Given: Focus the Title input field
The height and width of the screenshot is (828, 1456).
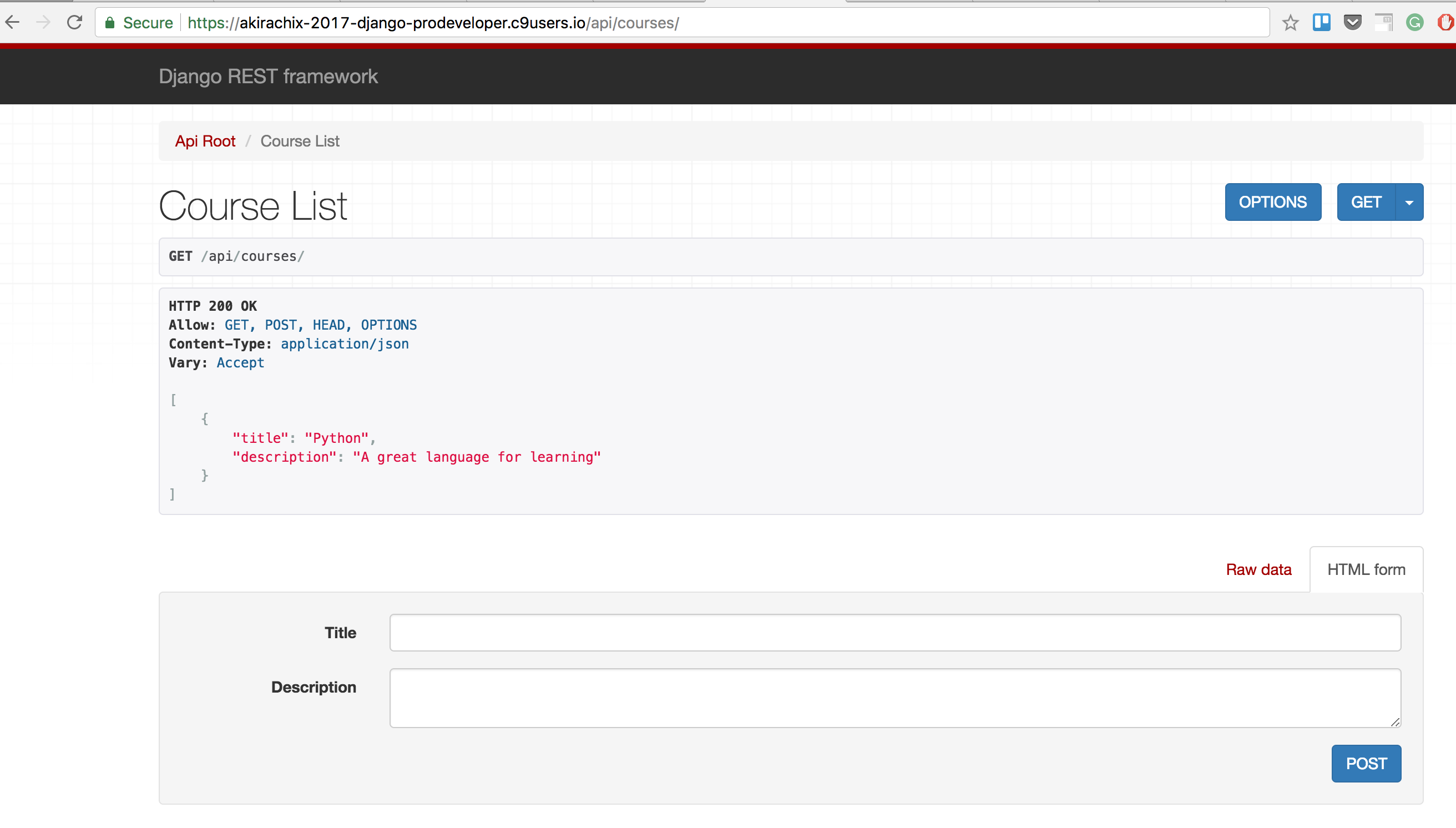Looking at the screenshot, I should (894, 632).
